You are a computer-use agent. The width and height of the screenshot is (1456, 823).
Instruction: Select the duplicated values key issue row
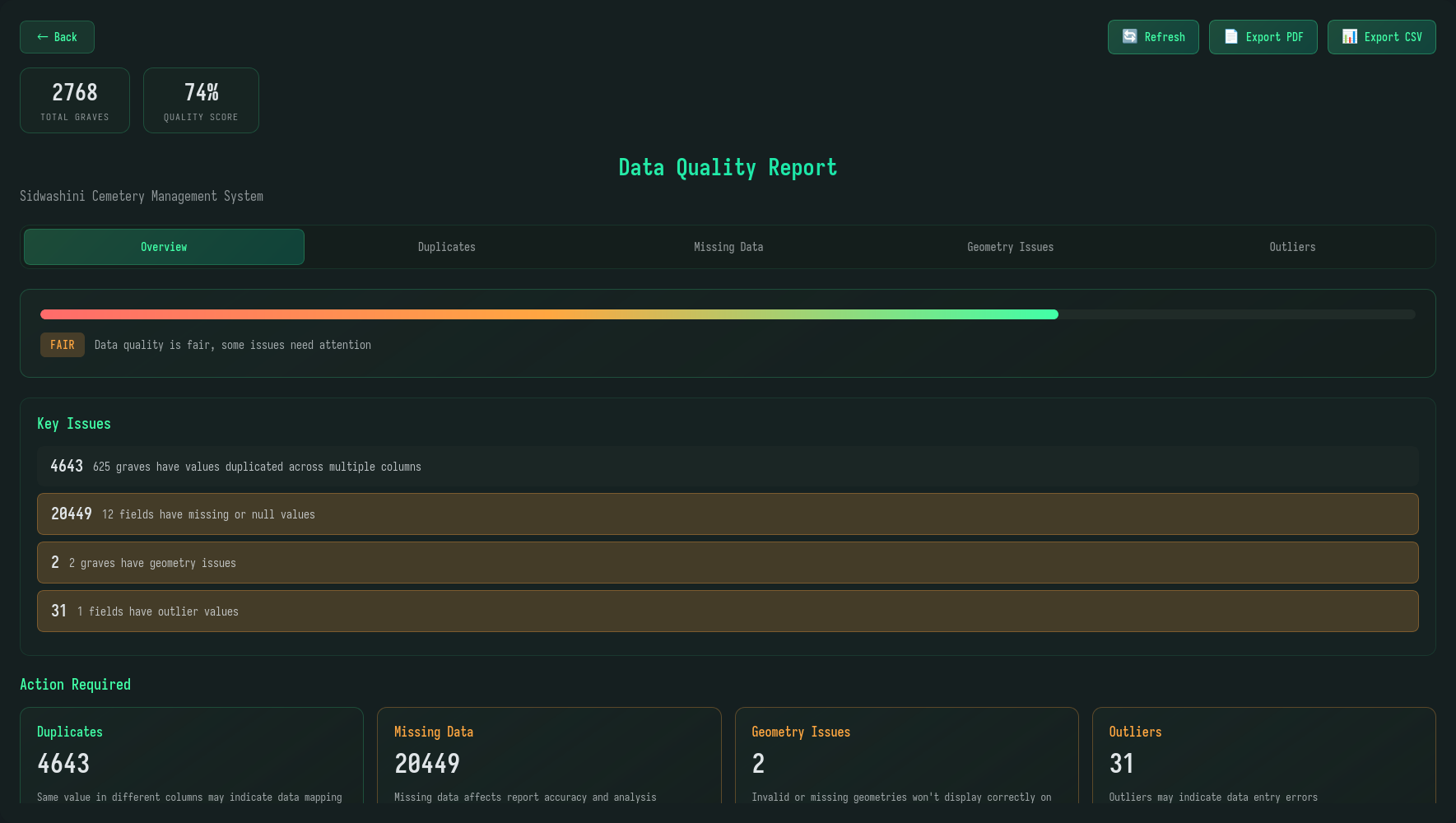728,466
